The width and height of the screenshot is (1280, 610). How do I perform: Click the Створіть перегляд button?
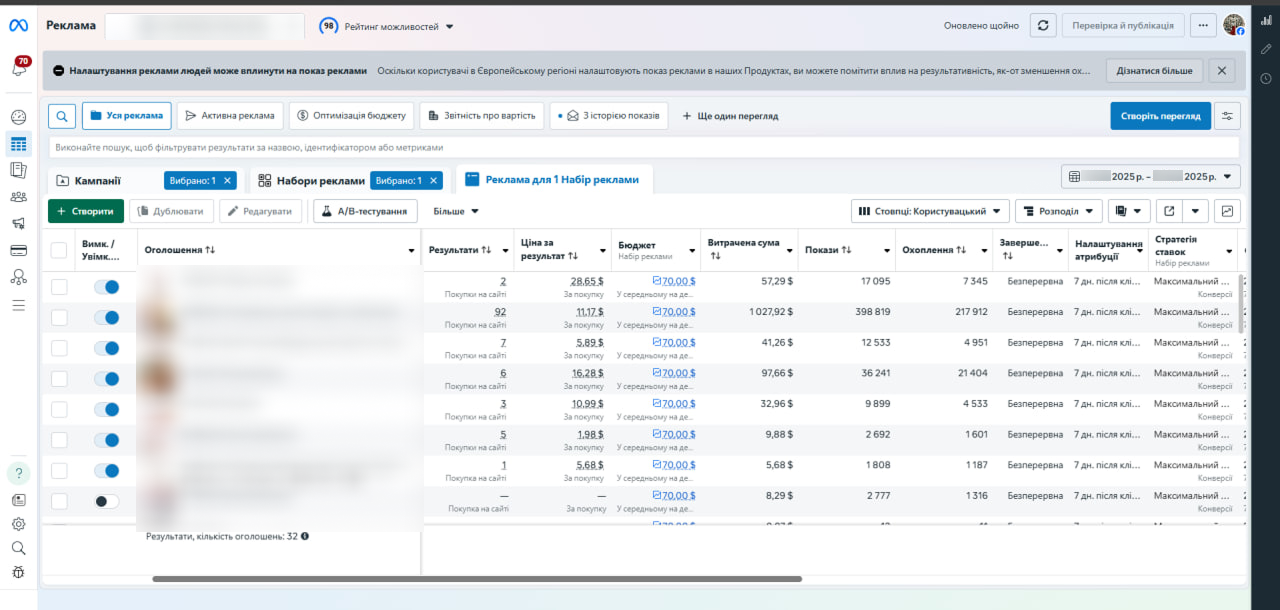click(1160, 116)
